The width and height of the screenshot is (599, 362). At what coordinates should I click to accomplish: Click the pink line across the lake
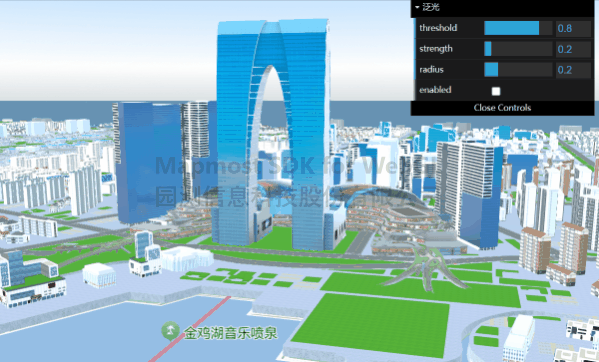[x=191, y=328]
